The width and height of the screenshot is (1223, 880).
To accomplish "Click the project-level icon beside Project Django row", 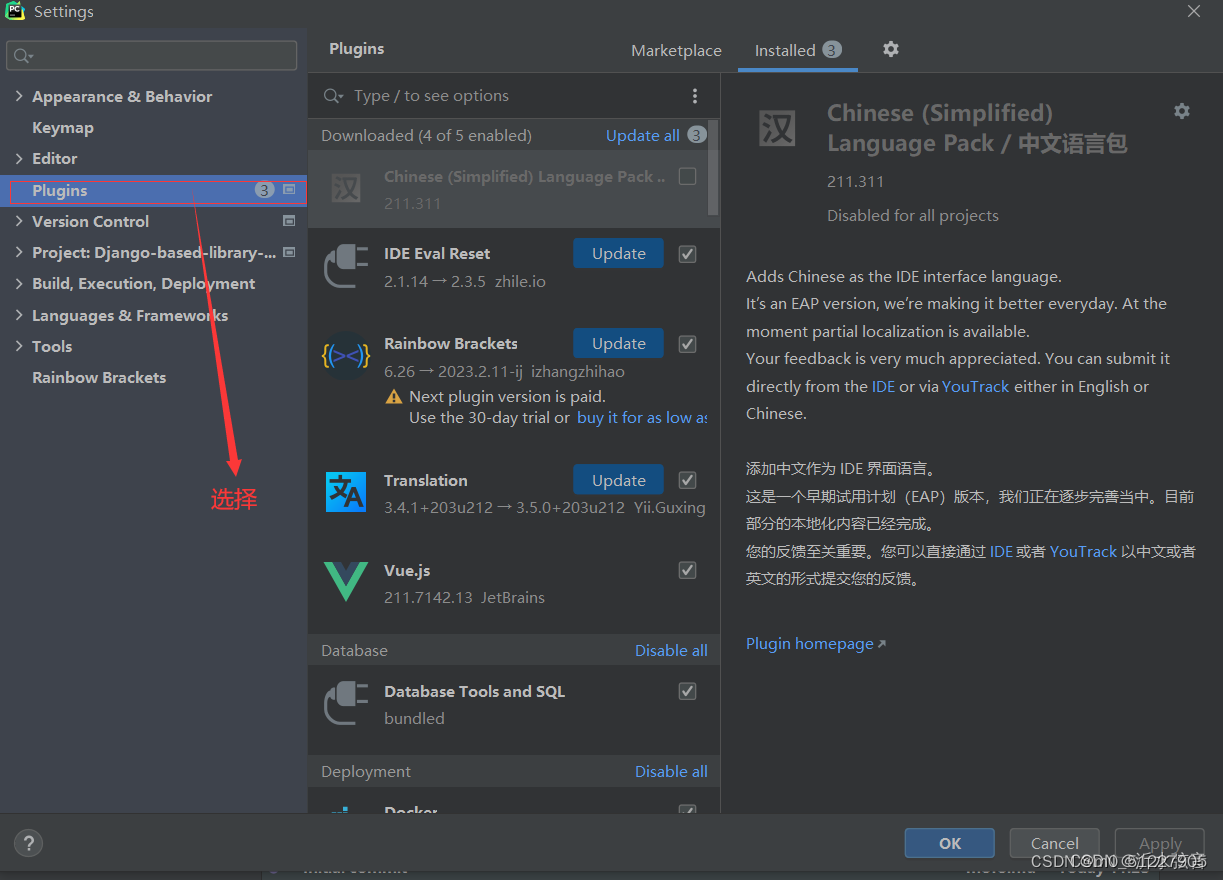I will [x=289, y=252].
